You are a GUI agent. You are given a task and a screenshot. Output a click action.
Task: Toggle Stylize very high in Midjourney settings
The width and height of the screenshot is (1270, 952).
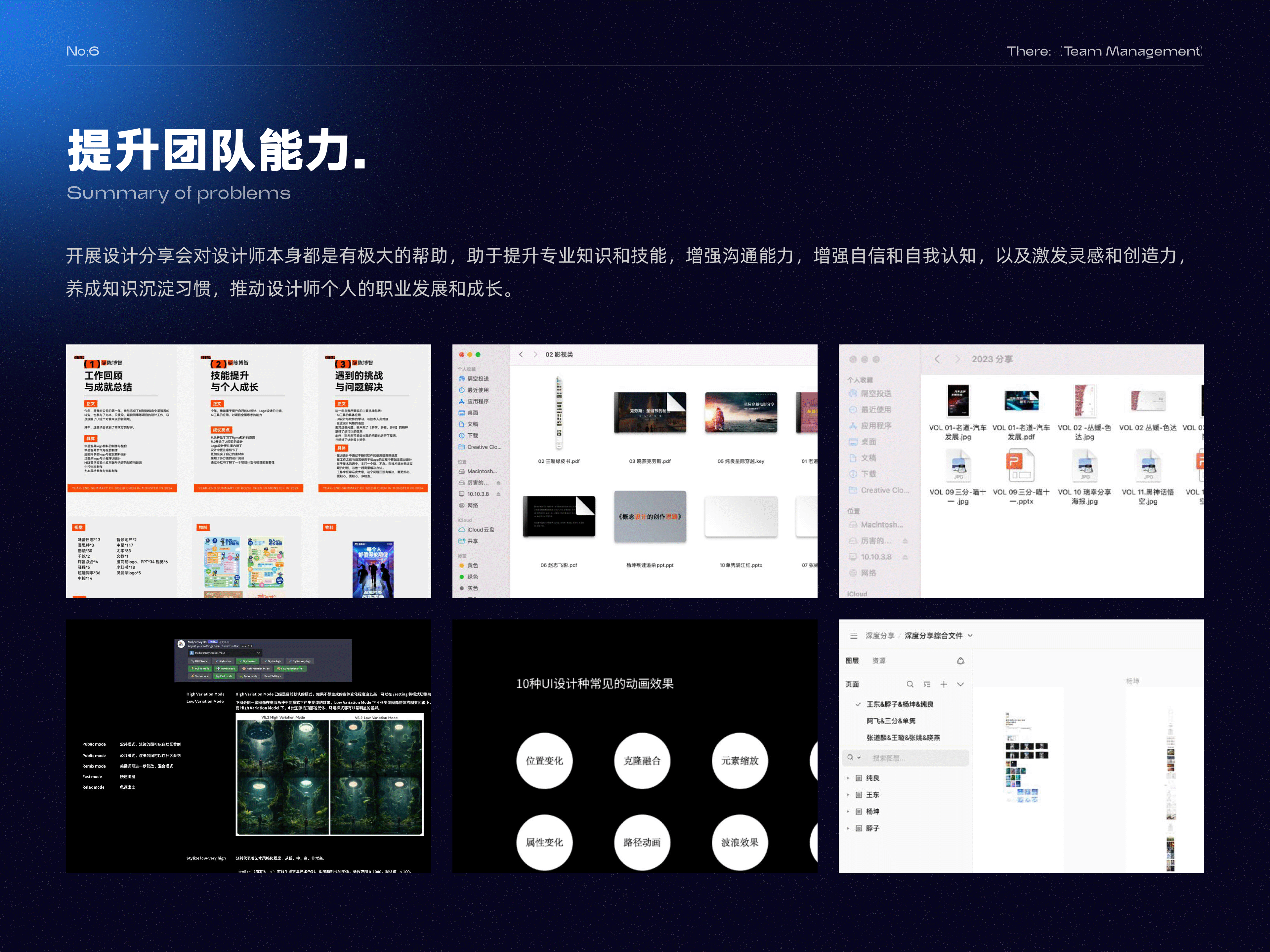tap(300, 662)
